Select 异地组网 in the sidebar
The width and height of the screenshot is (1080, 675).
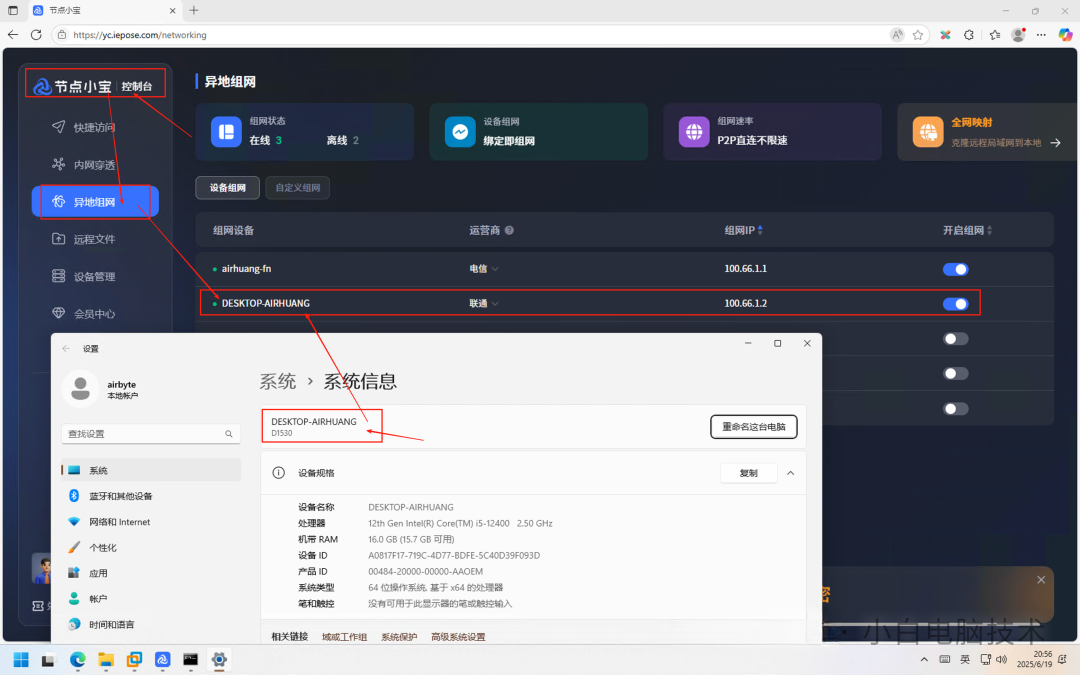(95, 202)
